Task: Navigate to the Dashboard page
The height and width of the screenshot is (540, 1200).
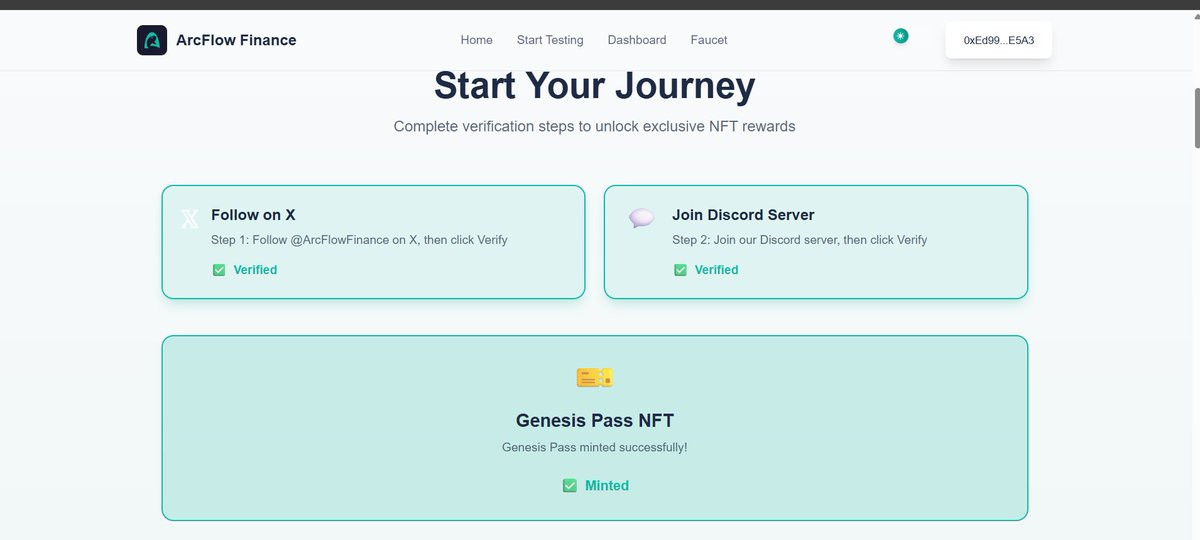Action: [x=637, y=40]
